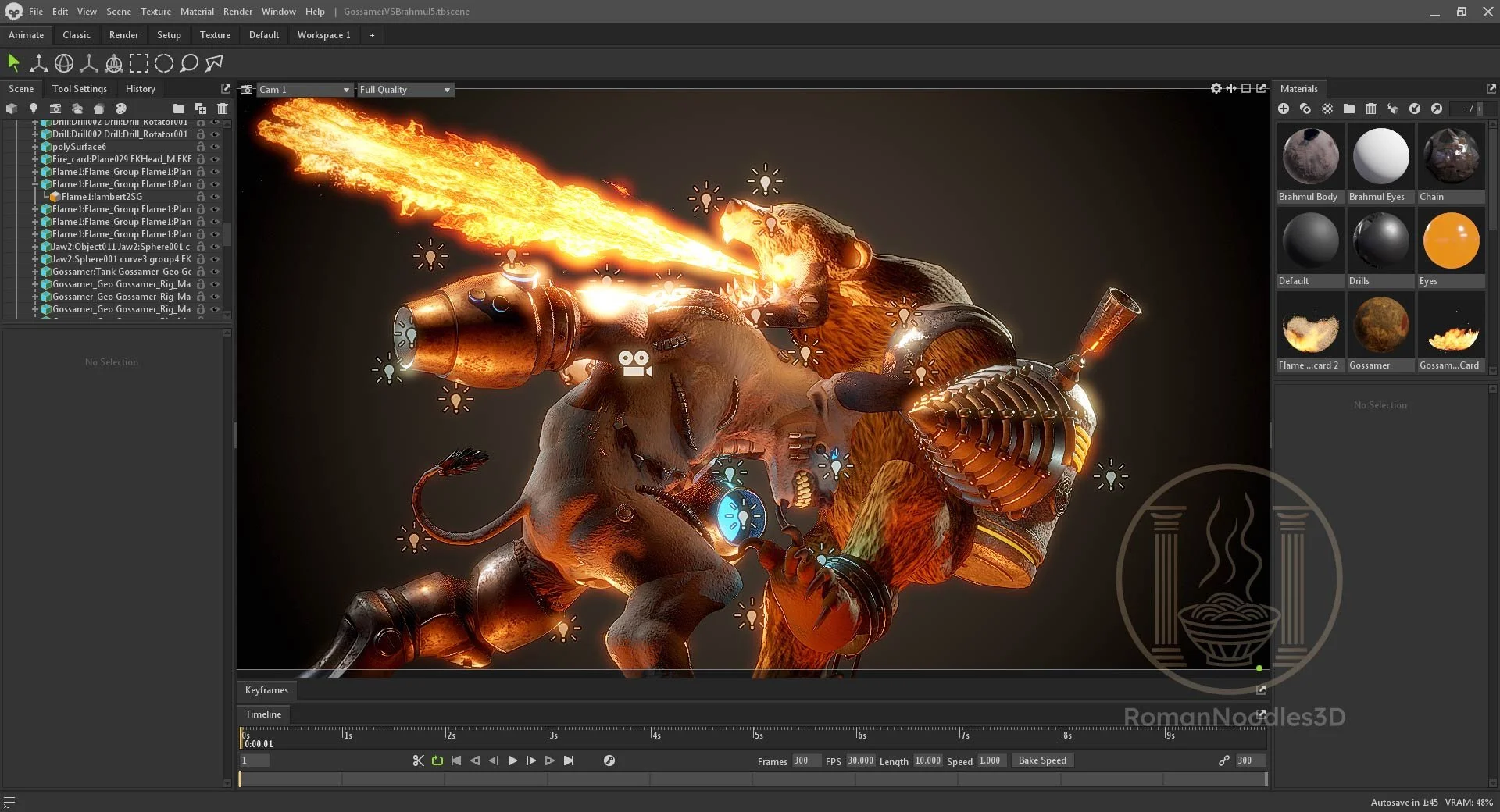Choose the lasso selection tool
The image size is (1500, 812).
pyautogui.click(x=189, y=63)
